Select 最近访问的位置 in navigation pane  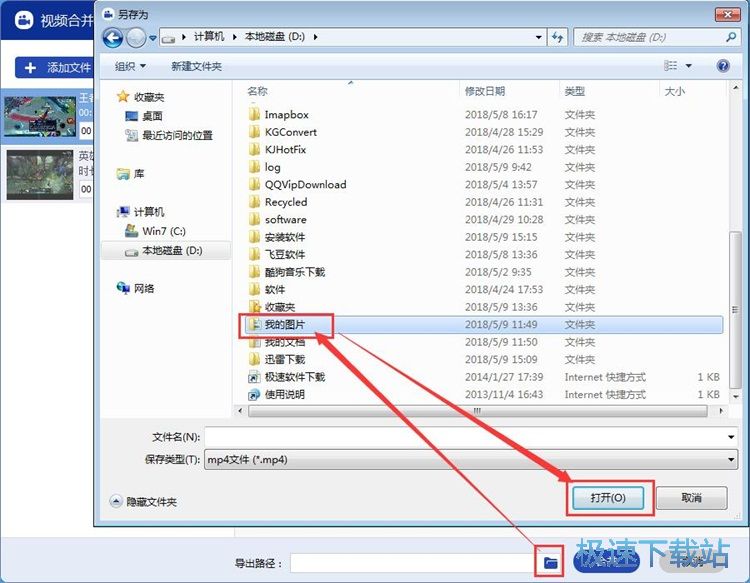click(169, 135)
